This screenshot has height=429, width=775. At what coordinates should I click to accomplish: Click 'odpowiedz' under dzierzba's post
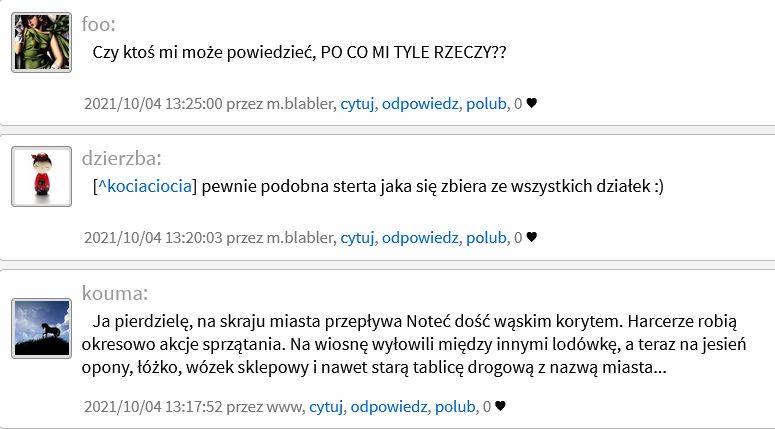[420, 238]
